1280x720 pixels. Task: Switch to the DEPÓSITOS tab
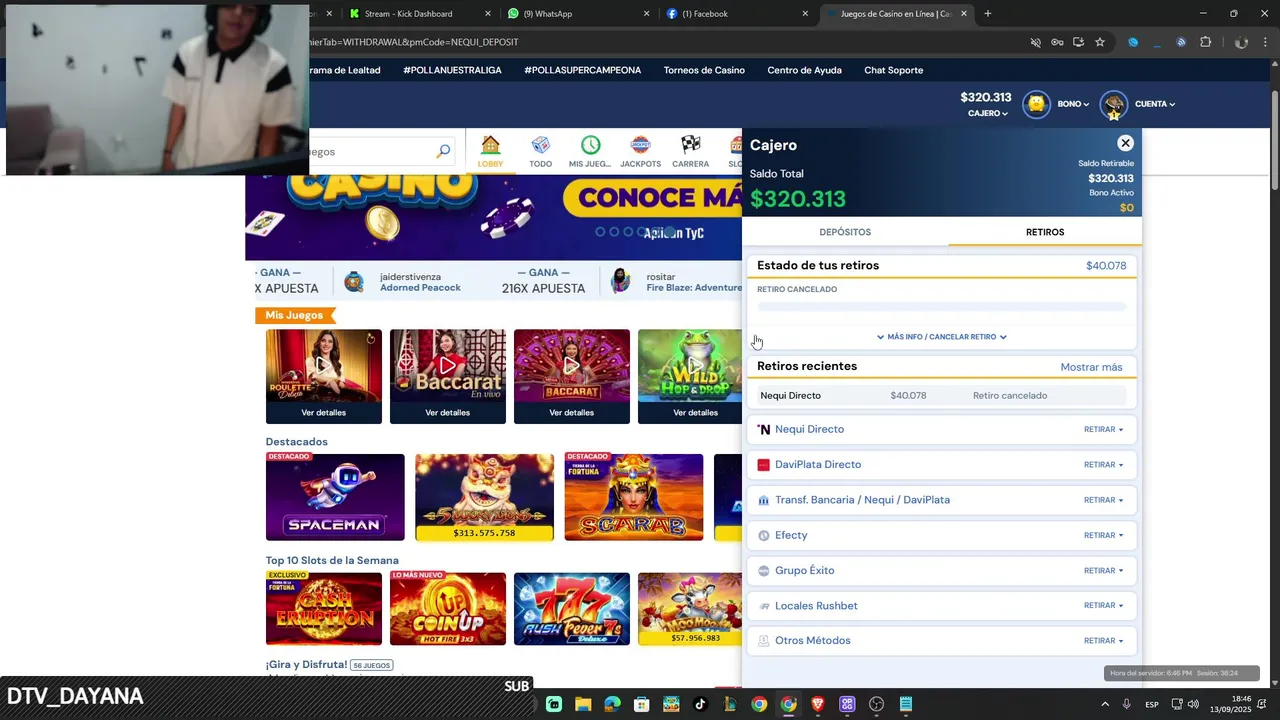pos(845,232)
